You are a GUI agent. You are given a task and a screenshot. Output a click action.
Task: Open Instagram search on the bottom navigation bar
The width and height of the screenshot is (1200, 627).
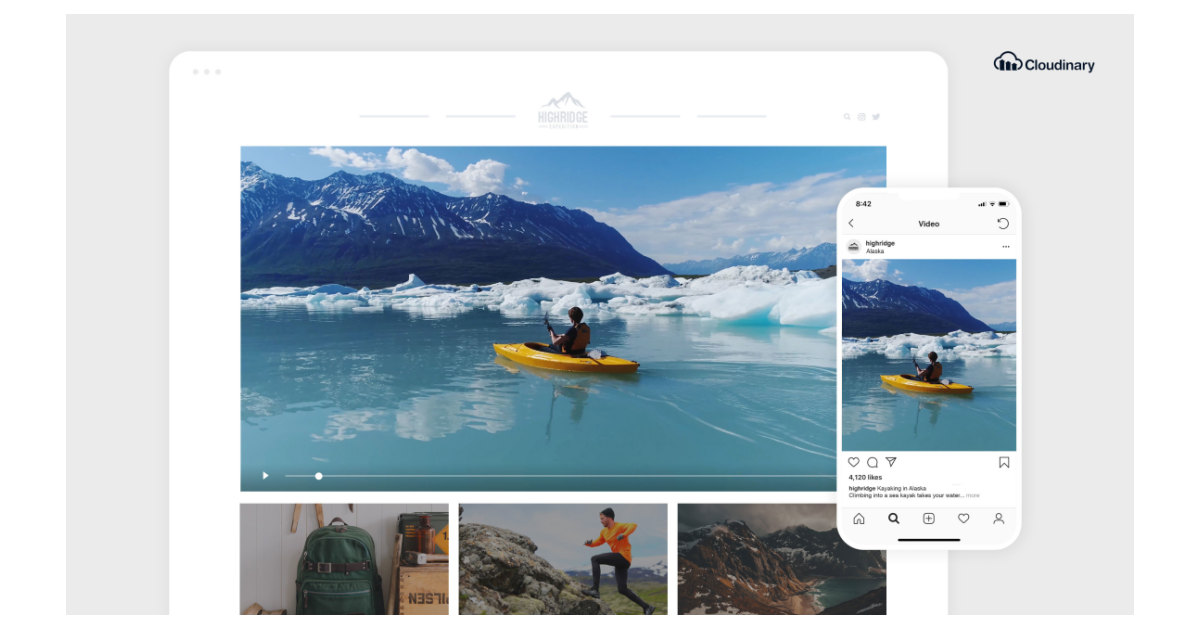893,519
